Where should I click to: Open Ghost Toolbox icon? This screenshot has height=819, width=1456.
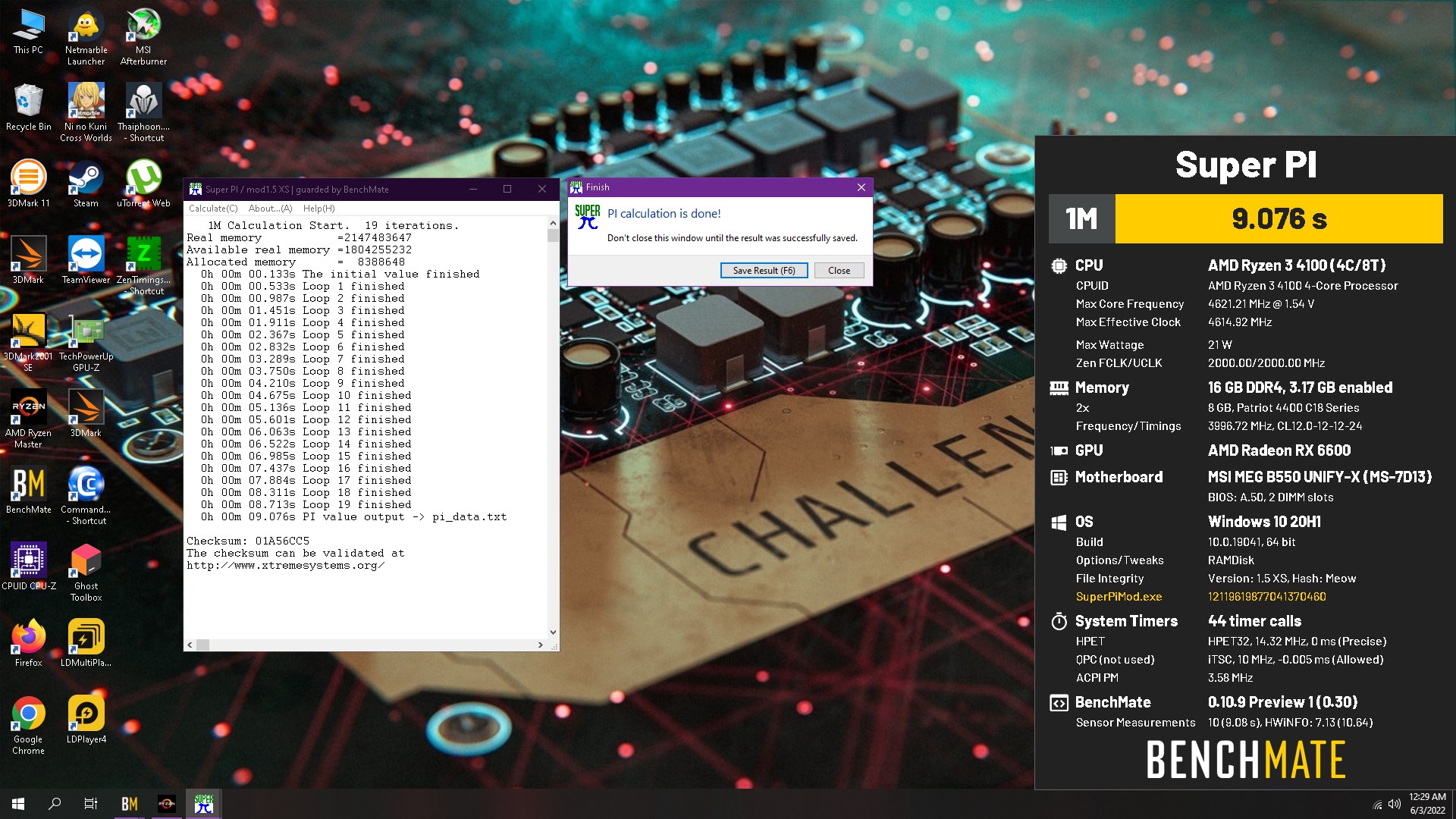click(86, 573)
